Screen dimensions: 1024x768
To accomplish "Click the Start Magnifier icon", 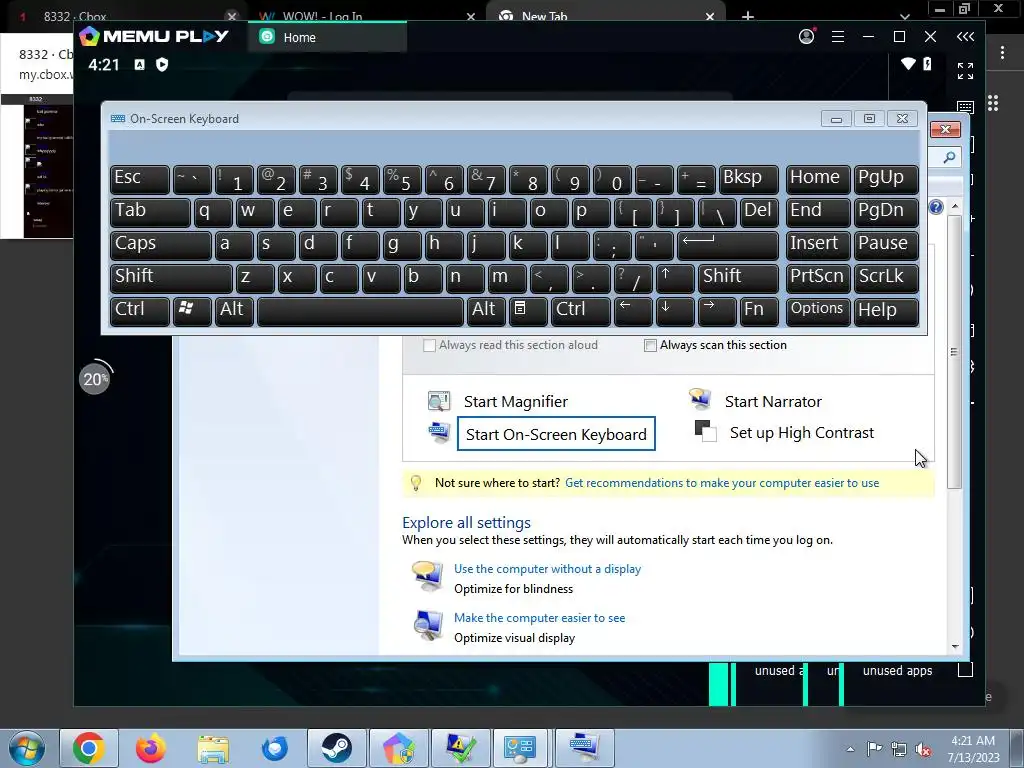I will 438,400.
